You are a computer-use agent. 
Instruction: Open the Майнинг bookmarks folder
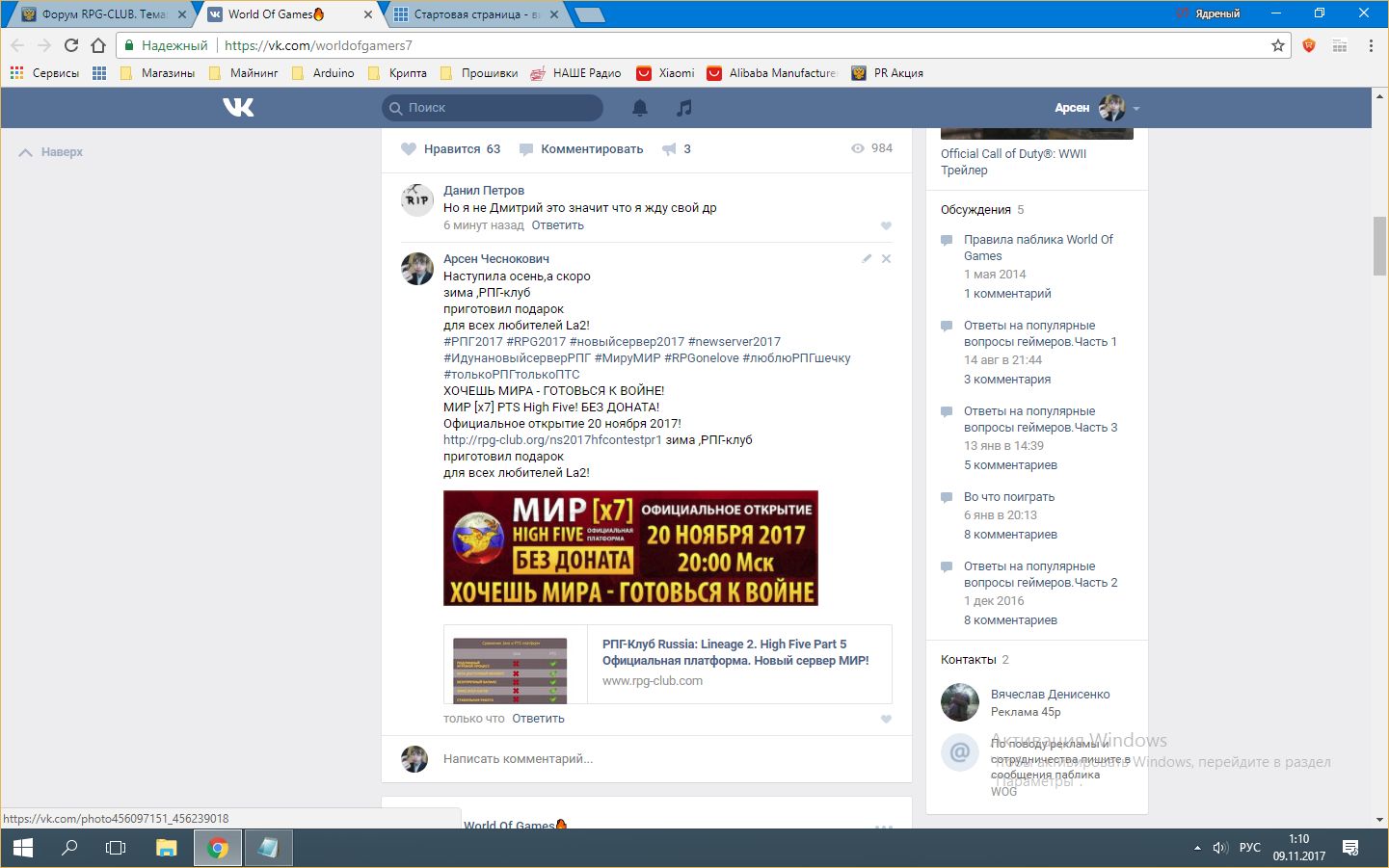pyautogui.click(x=244, y=73)
